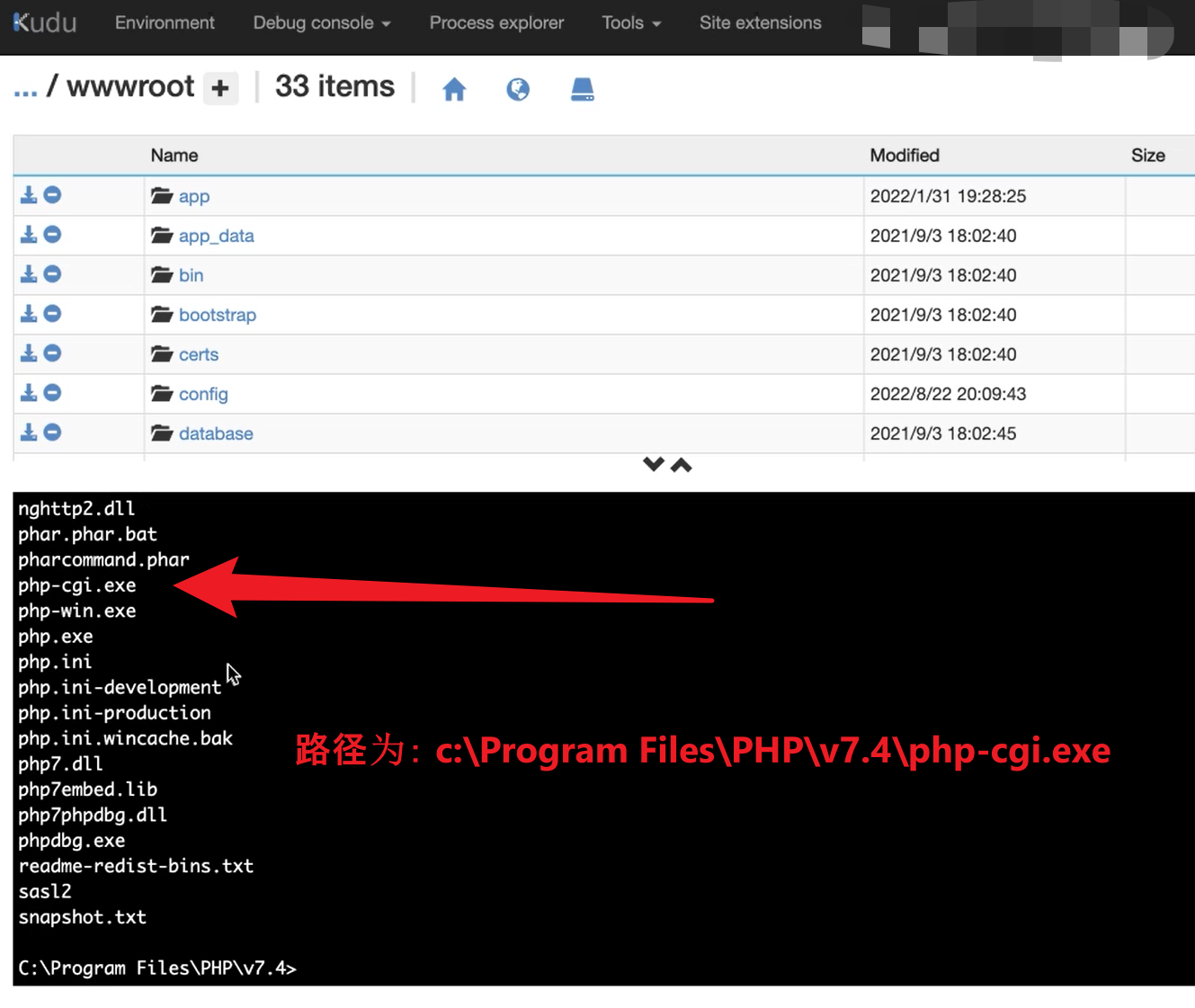Click the home directory icon

click(x=454, y=89)
